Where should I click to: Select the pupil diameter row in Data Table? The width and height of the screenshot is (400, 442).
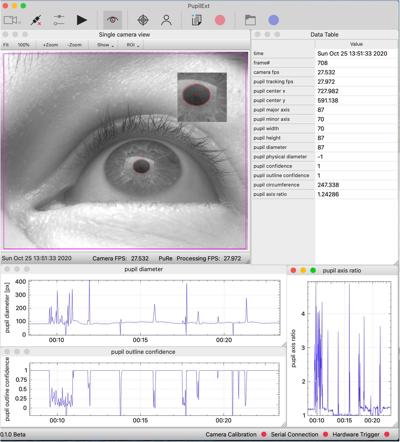(x=325, y=147)
